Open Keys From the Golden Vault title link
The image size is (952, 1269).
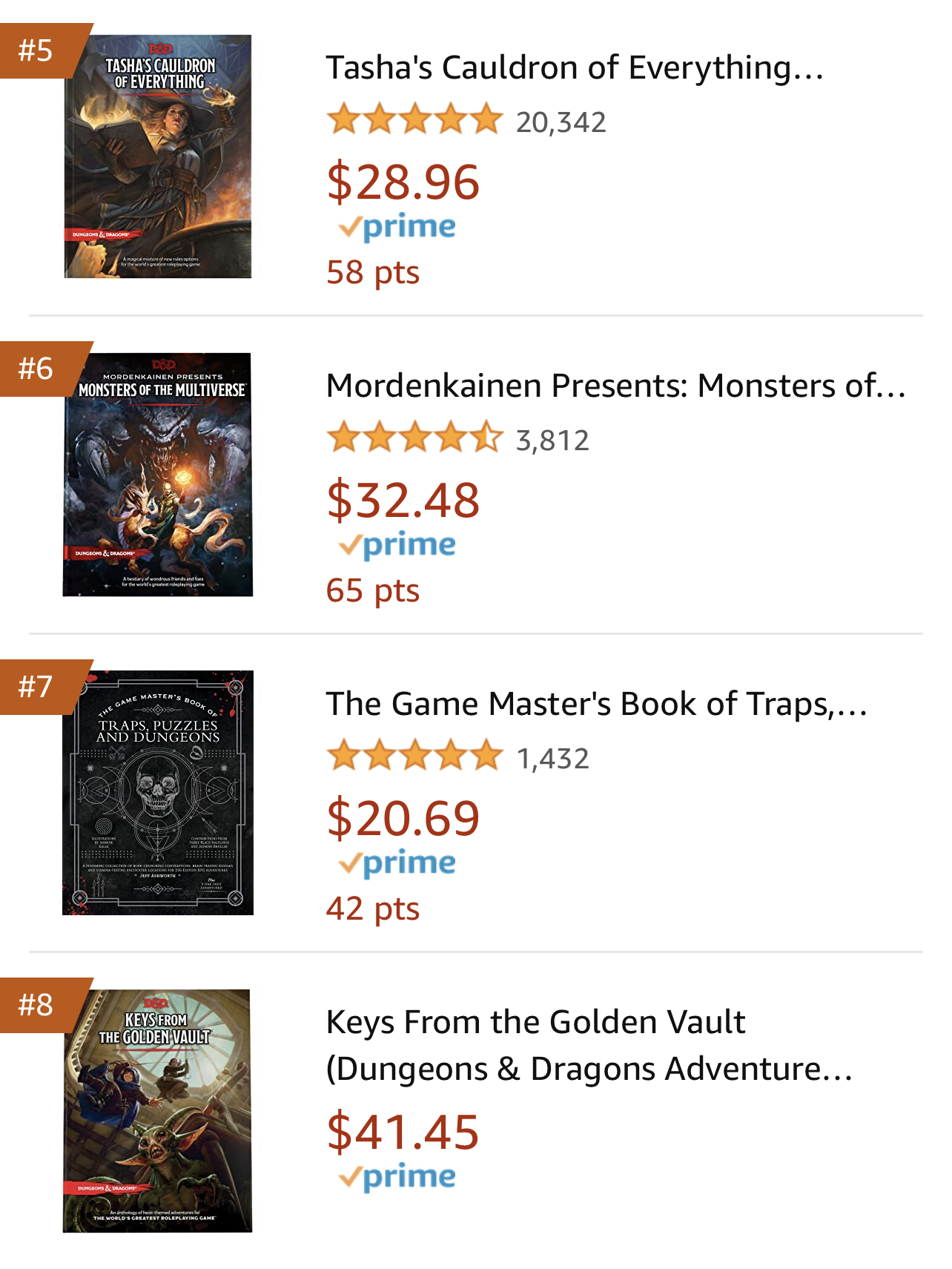pyautogui.click(x=589, y=1045)
